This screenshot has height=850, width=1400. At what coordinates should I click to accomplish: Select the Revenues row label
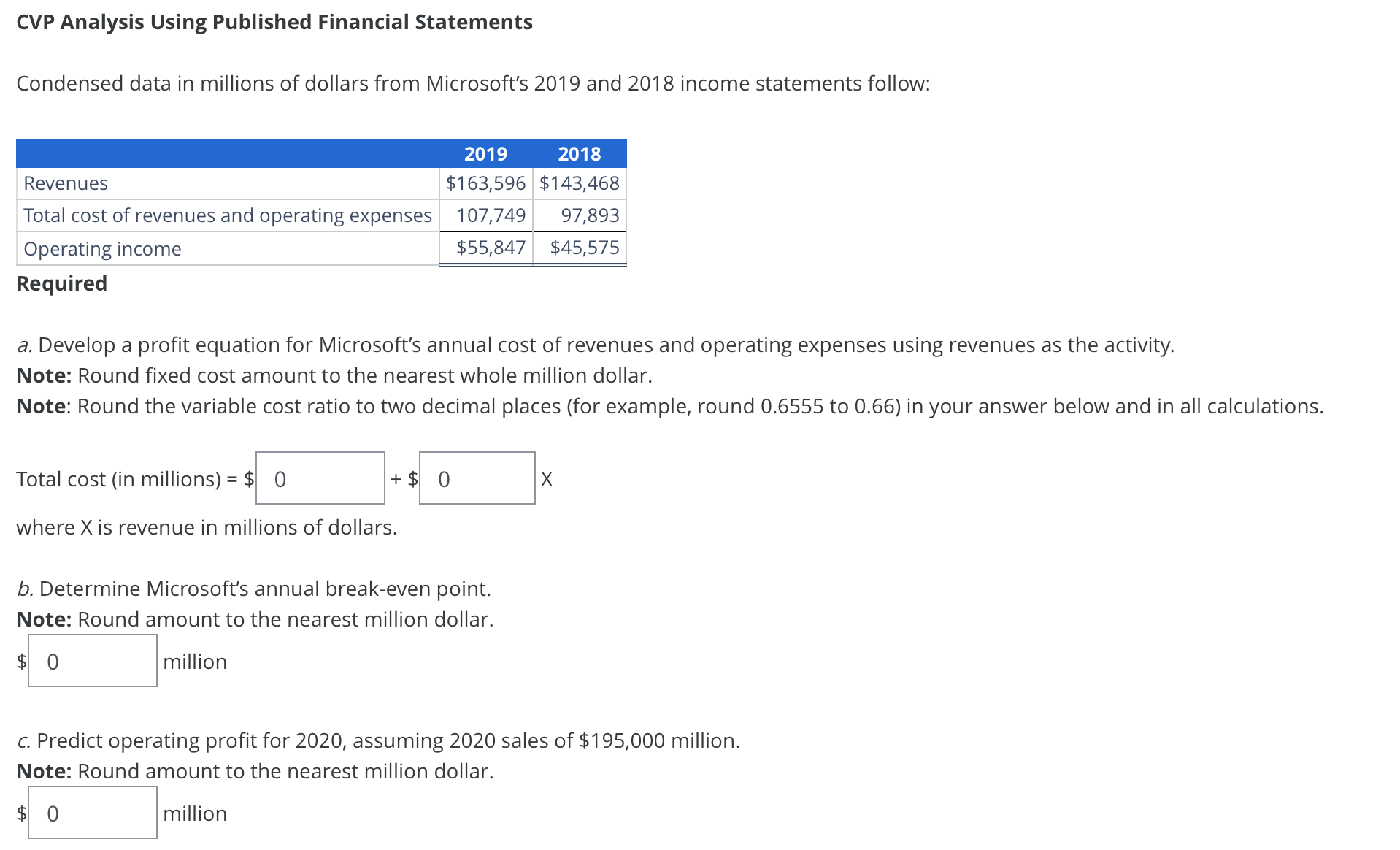(x=65, y=183)
